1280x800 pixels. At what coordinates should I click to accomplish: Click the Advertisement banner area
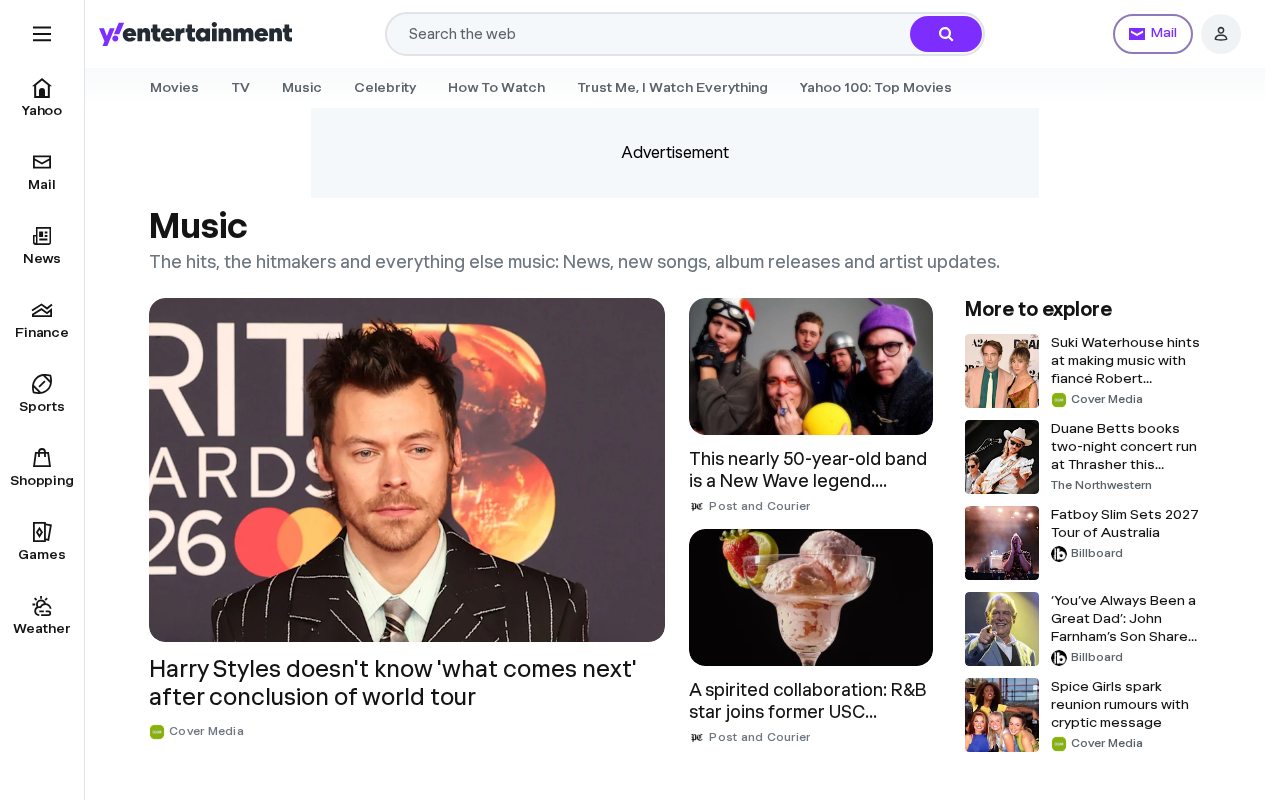675,153
